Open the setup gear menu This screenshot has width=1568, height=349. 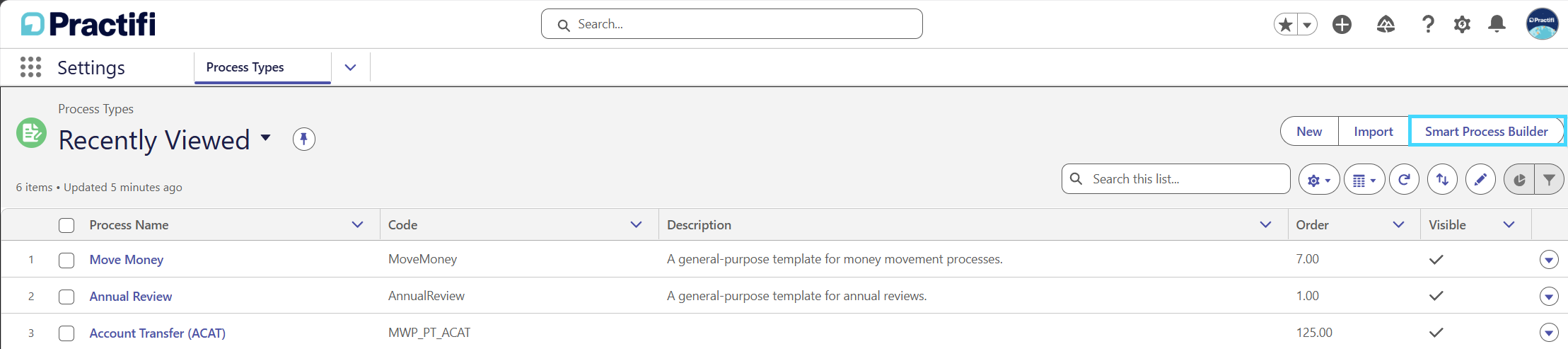[1462, 25]
